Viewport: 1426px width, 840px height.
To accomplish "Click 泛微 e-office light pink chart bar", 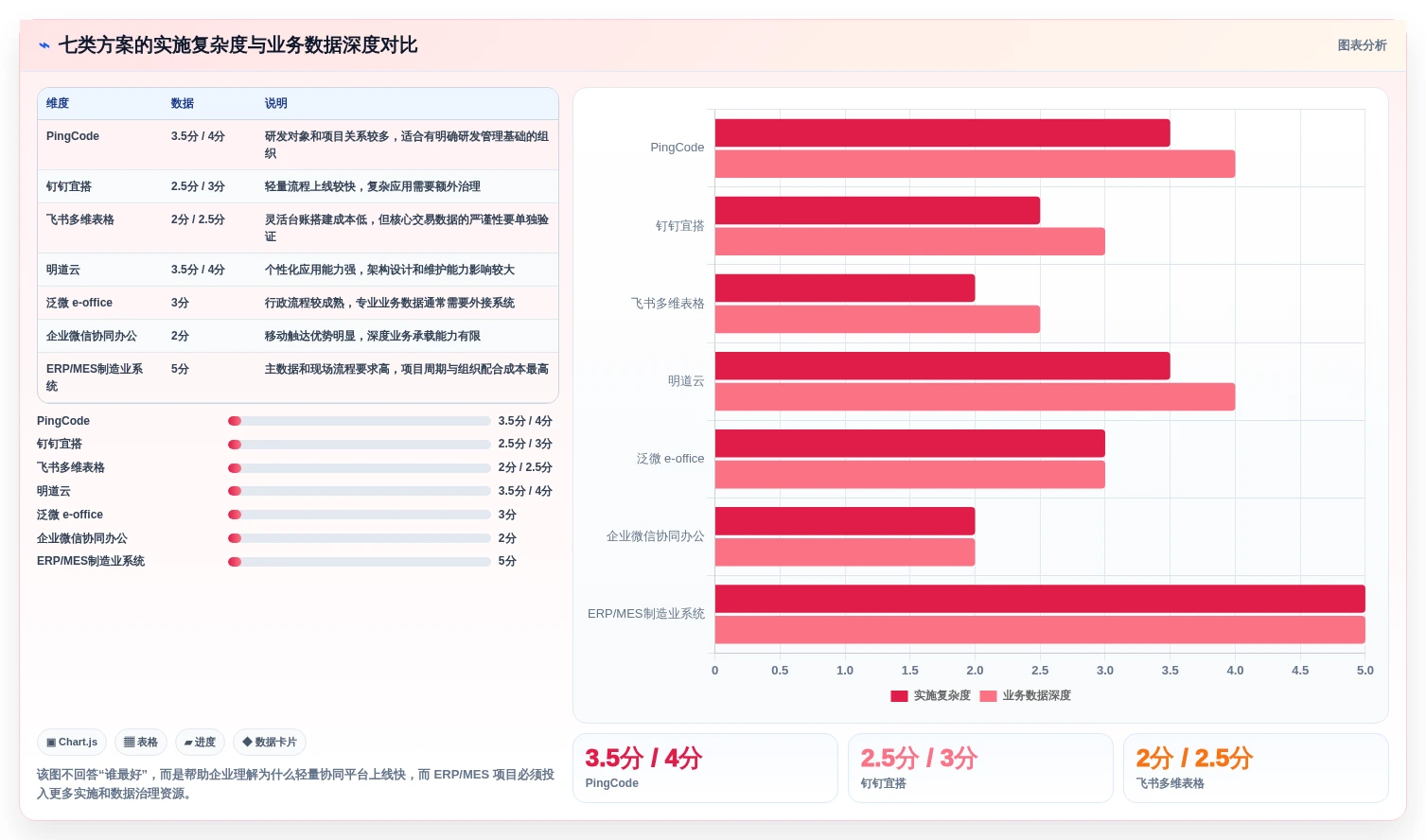I will (910, 474).
